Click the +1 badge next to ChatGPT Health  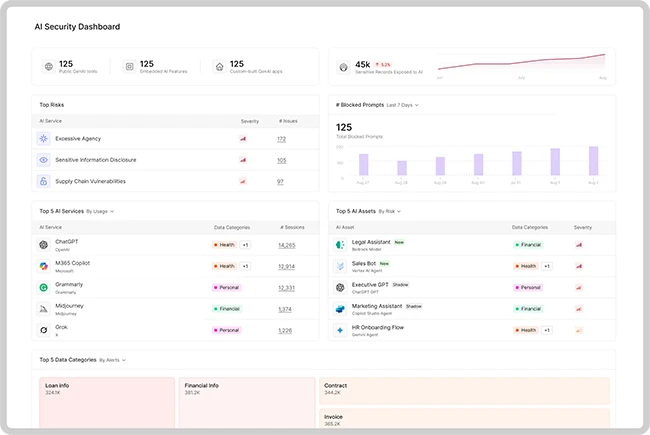pos(245,245)
